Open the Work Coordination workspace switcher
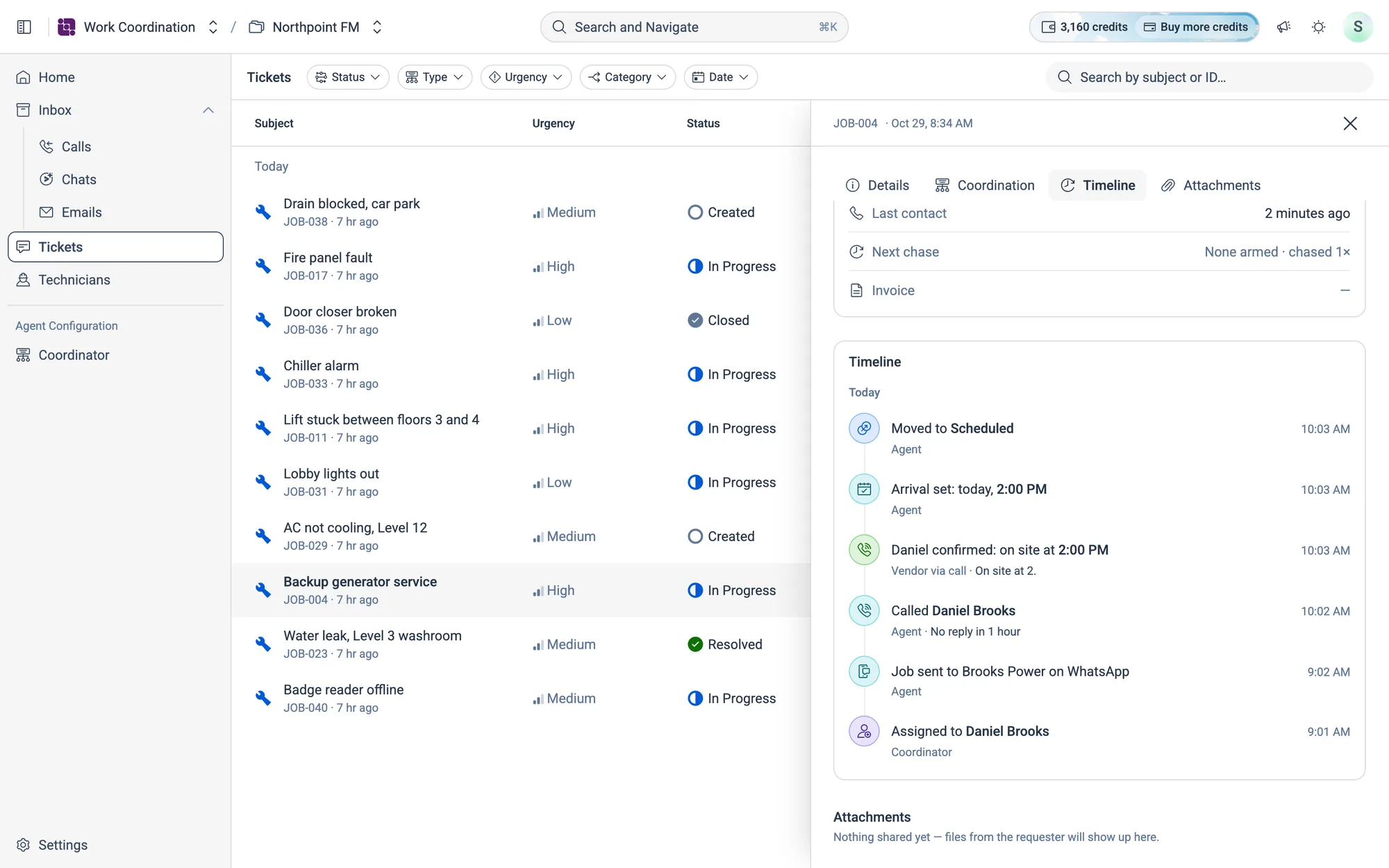 213,27
